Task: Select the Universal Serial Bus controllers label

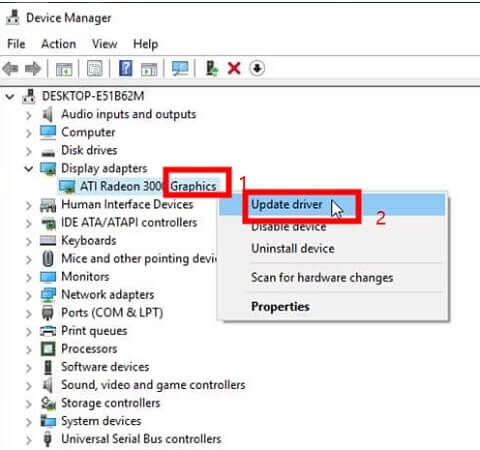Action: 141,439
